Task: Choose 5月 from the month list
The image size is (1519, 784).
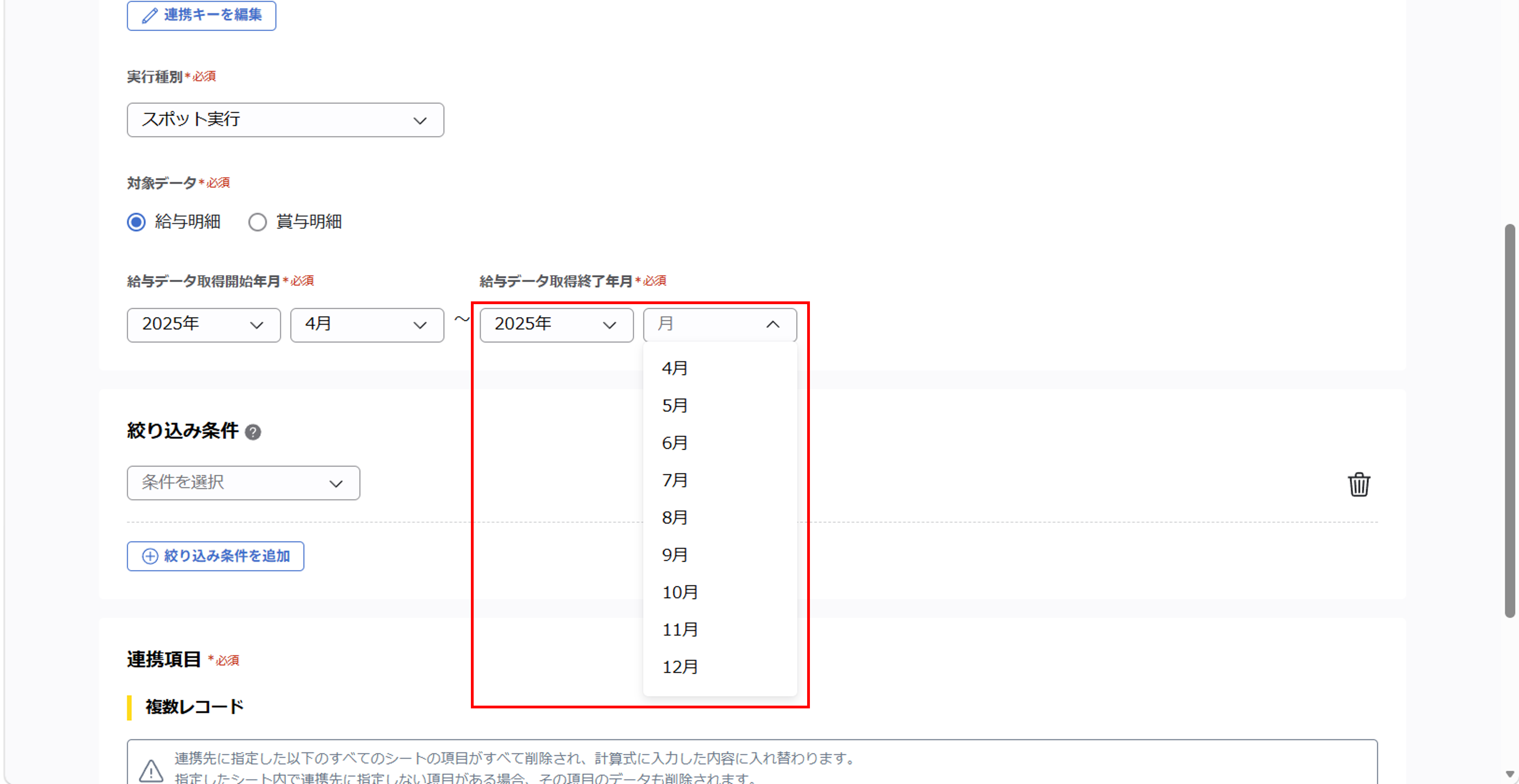Action: pyautogui.click(x=719, y=406)
